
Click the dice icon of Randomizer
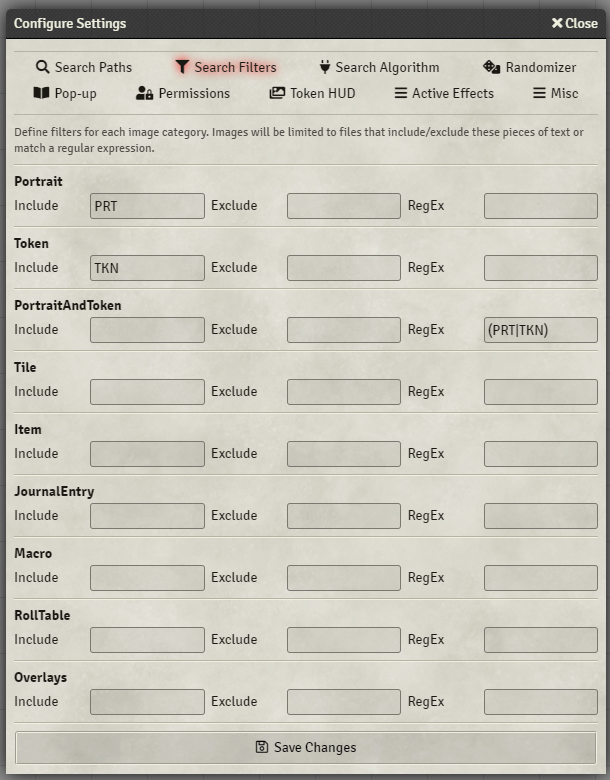click(492, 67)
